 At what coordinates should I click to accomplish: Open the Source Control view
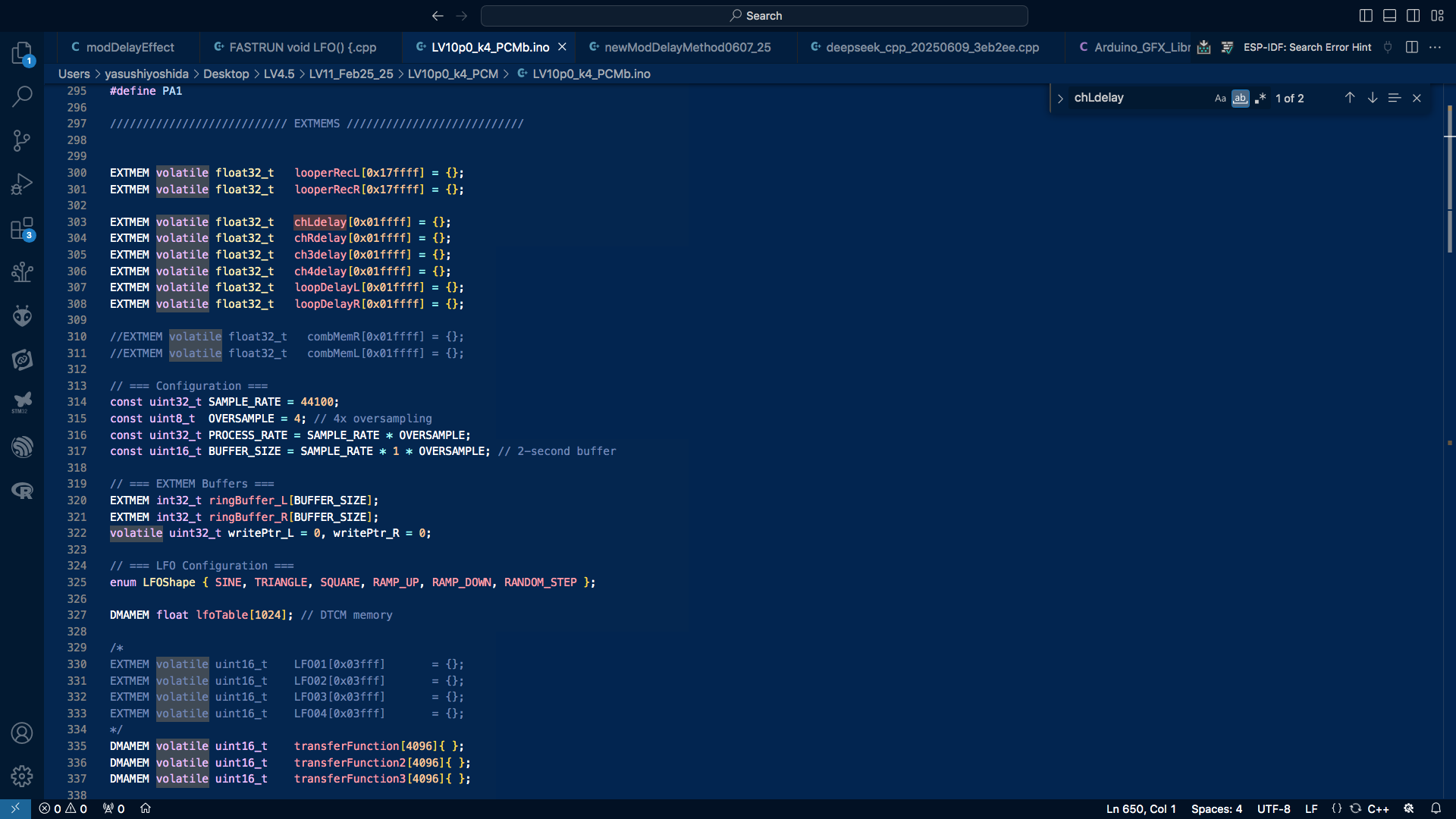tap(22, 140)
